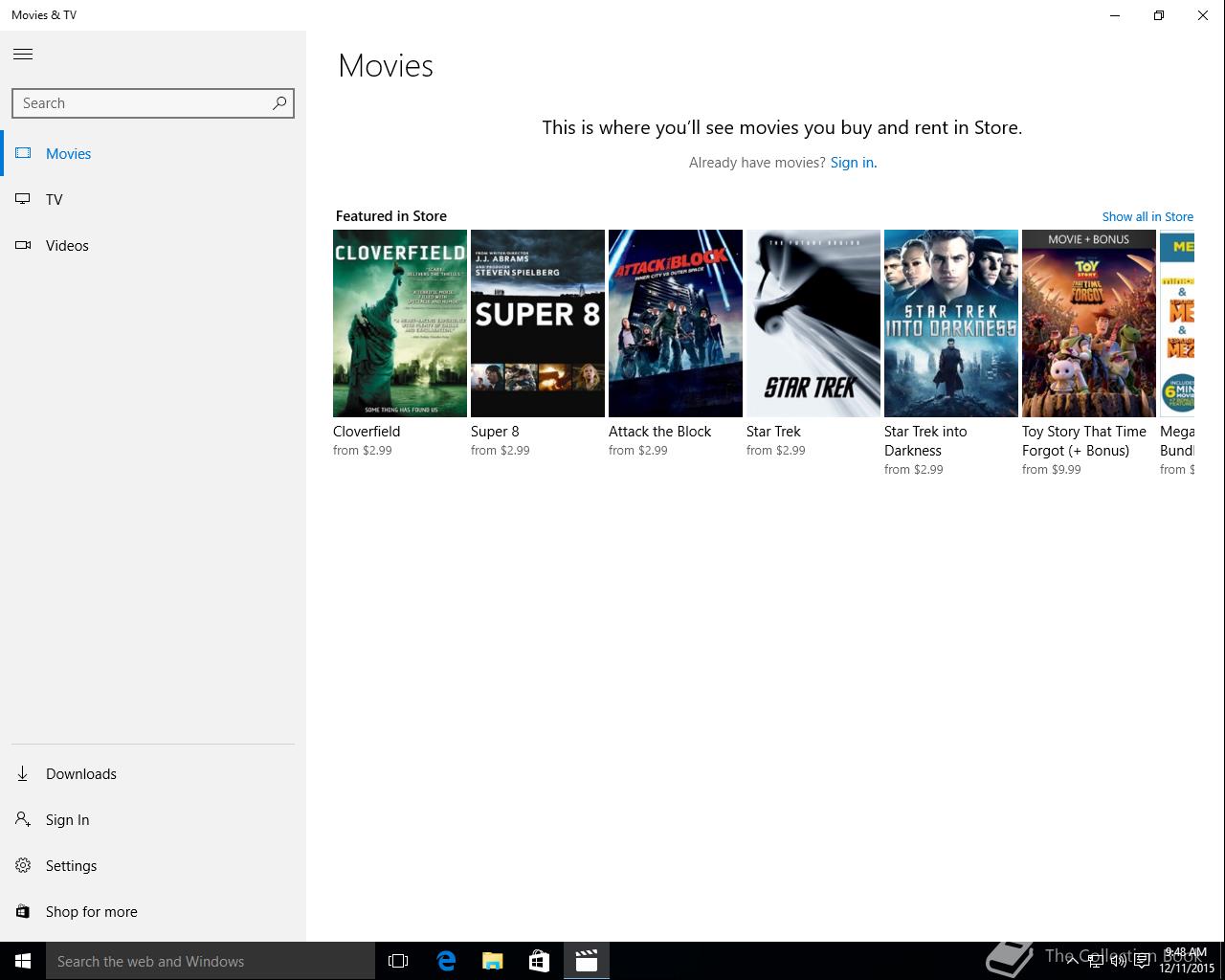
Task: Click the Movies & TV taskbar icon
Action: tap(587, 961)
